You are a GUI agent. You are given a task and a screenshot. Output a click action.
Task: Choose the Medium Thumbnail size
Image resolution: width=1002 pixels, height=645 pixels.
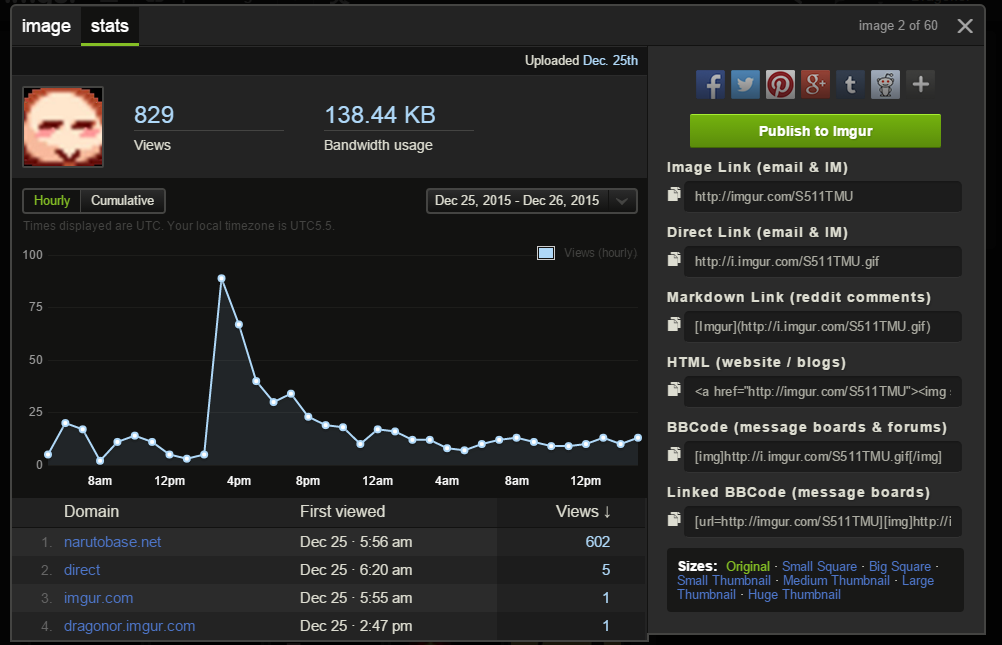tap(836, 580)
